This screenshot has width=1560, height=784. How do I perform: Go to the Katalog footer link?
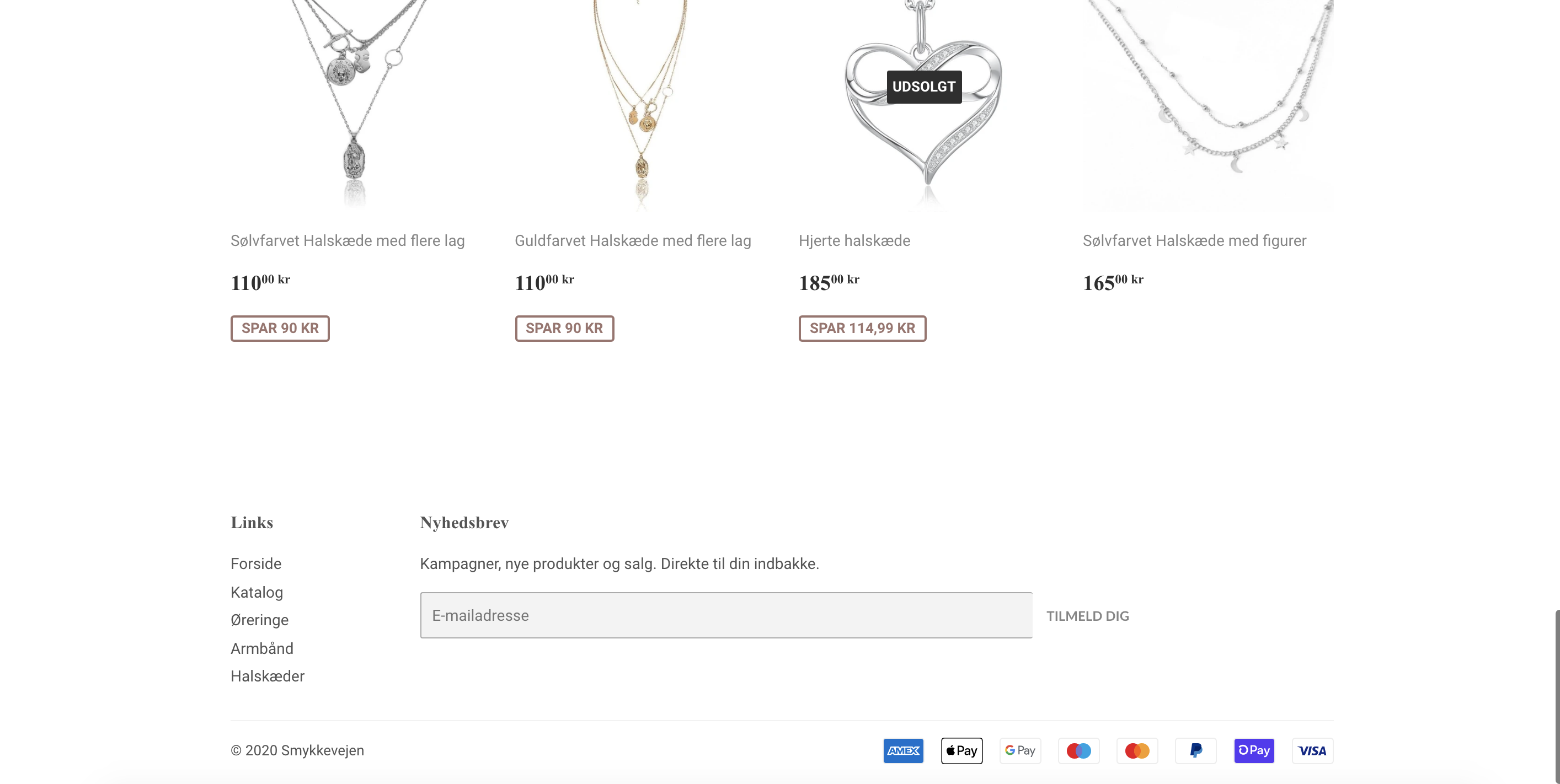point(257,592)
